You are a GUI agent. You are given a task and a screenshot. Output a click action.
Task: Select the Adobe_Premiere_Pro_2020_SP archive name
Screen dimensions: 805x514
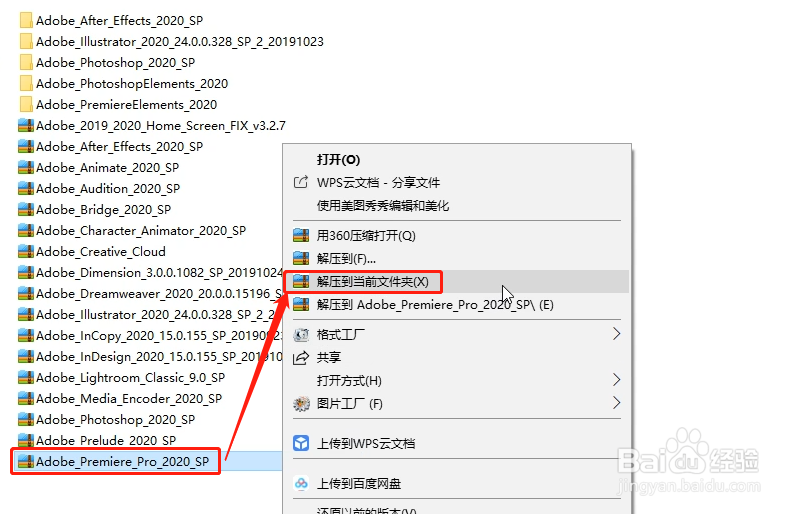click(x=123, y=462)
